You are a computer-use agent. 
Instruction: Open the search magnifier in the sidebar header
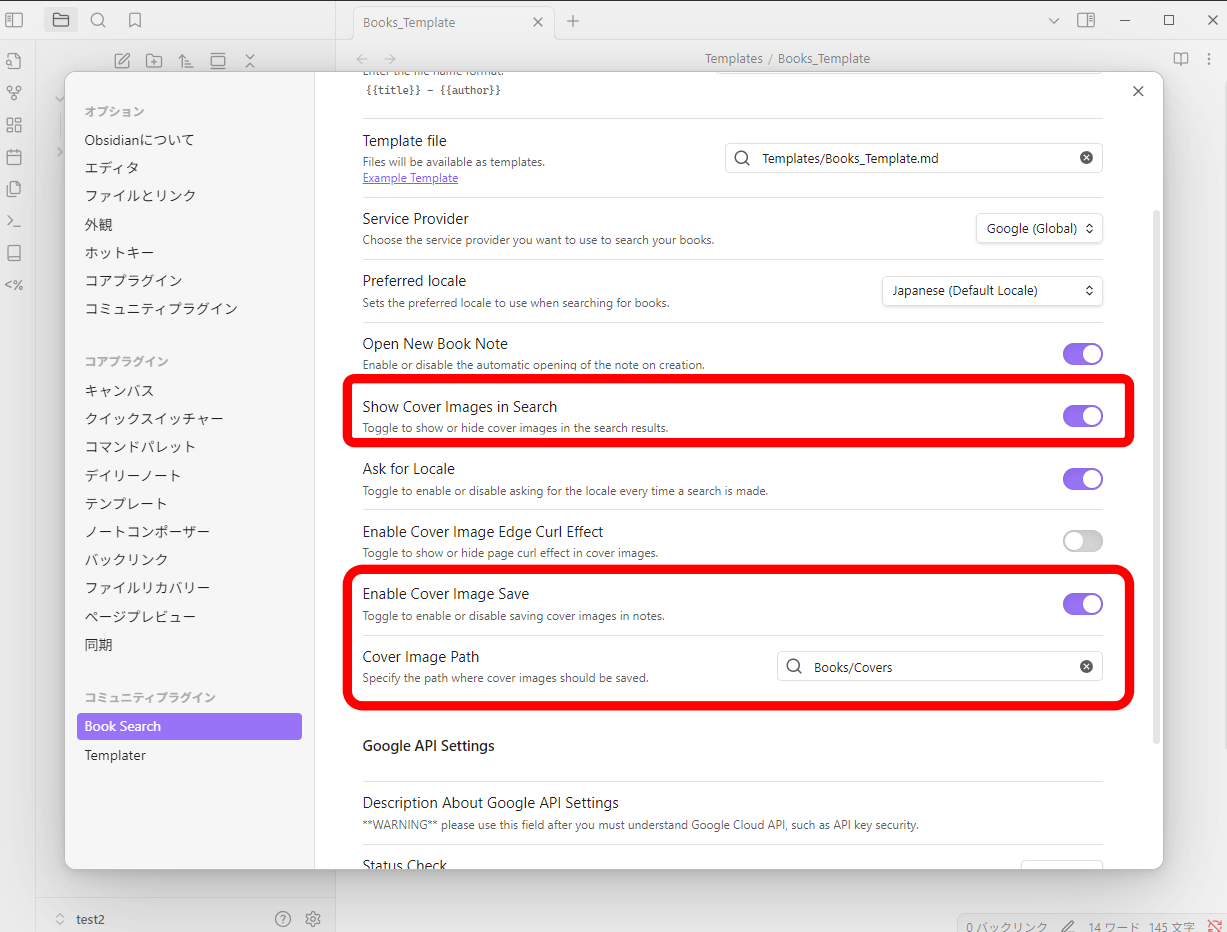coord(98,20)
